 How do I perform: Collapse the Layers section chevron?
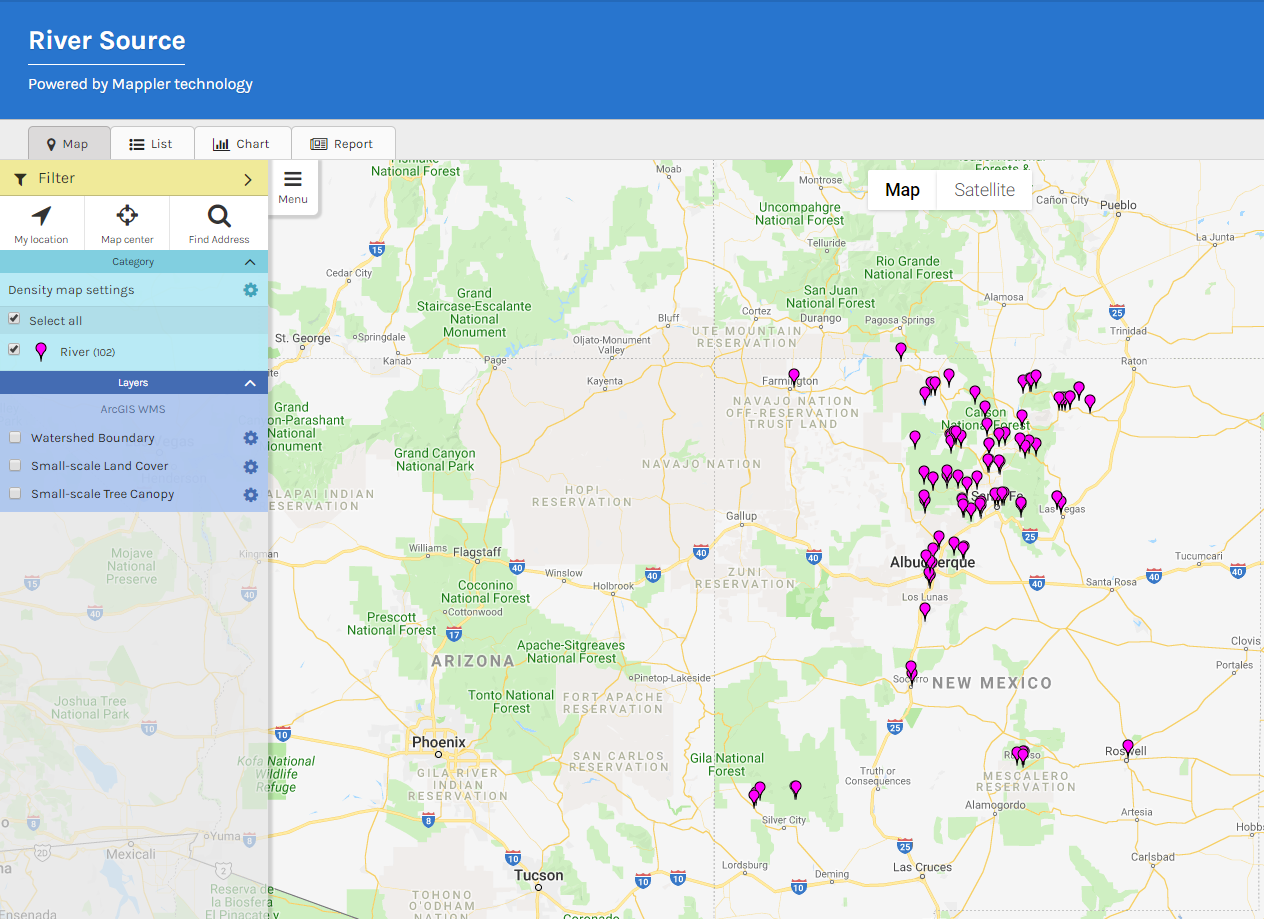point(250,383)
